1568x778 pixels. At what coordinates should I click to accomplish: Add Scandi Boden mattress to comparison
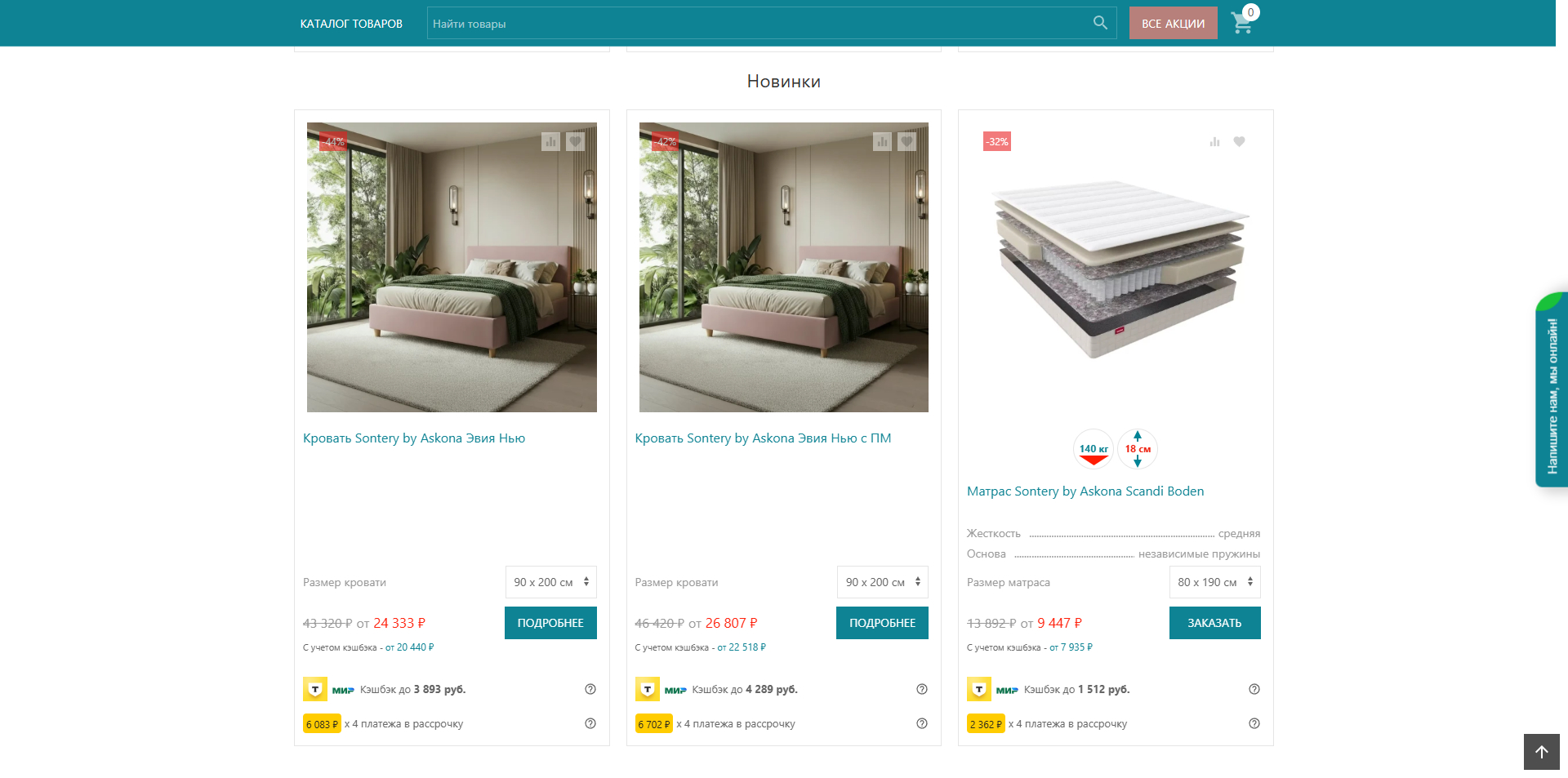point(1214,142)
